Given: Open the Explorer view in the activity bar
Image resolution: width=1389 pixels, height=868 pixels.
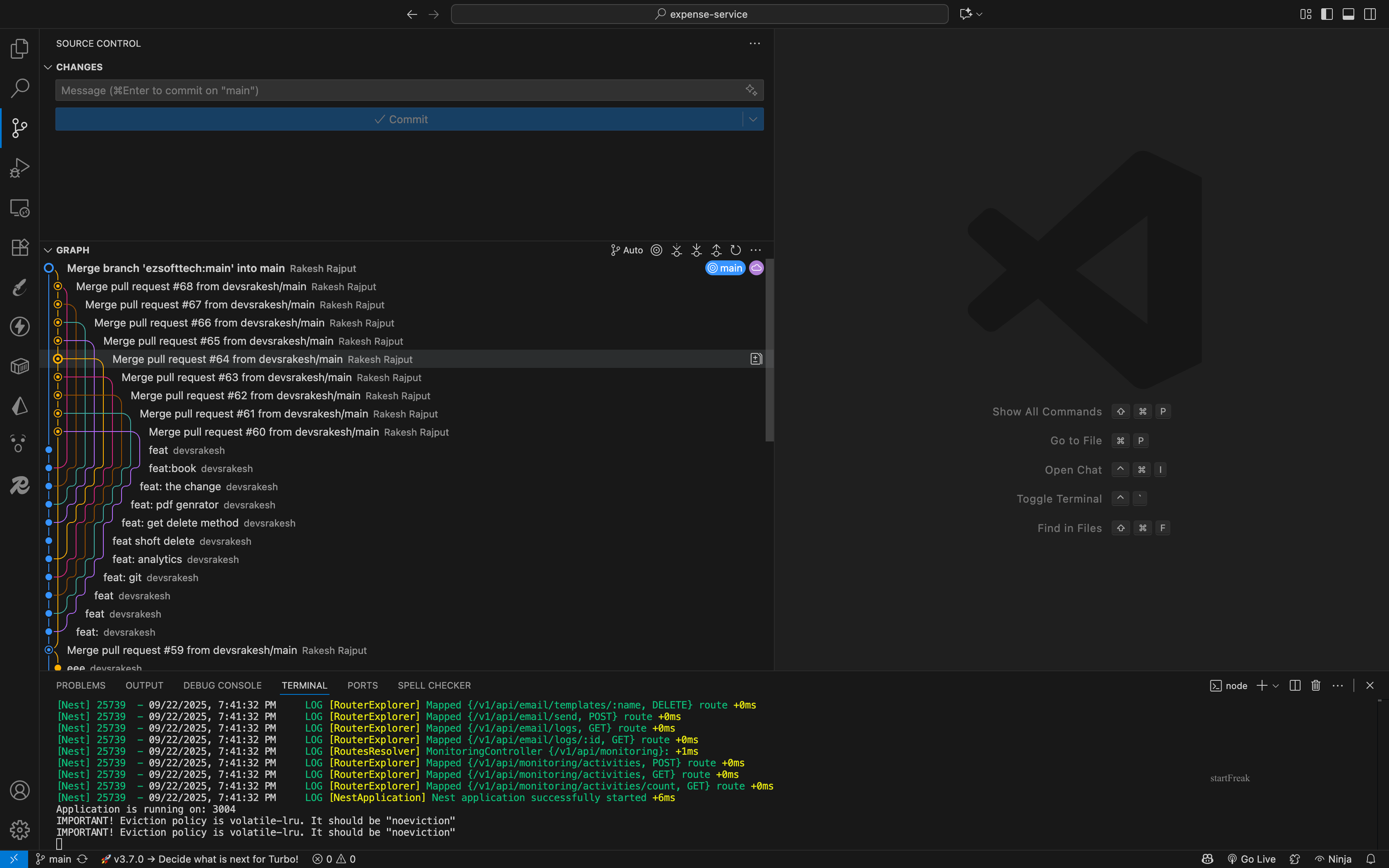Looking at the screenshot, I should [x=19, y=49].
